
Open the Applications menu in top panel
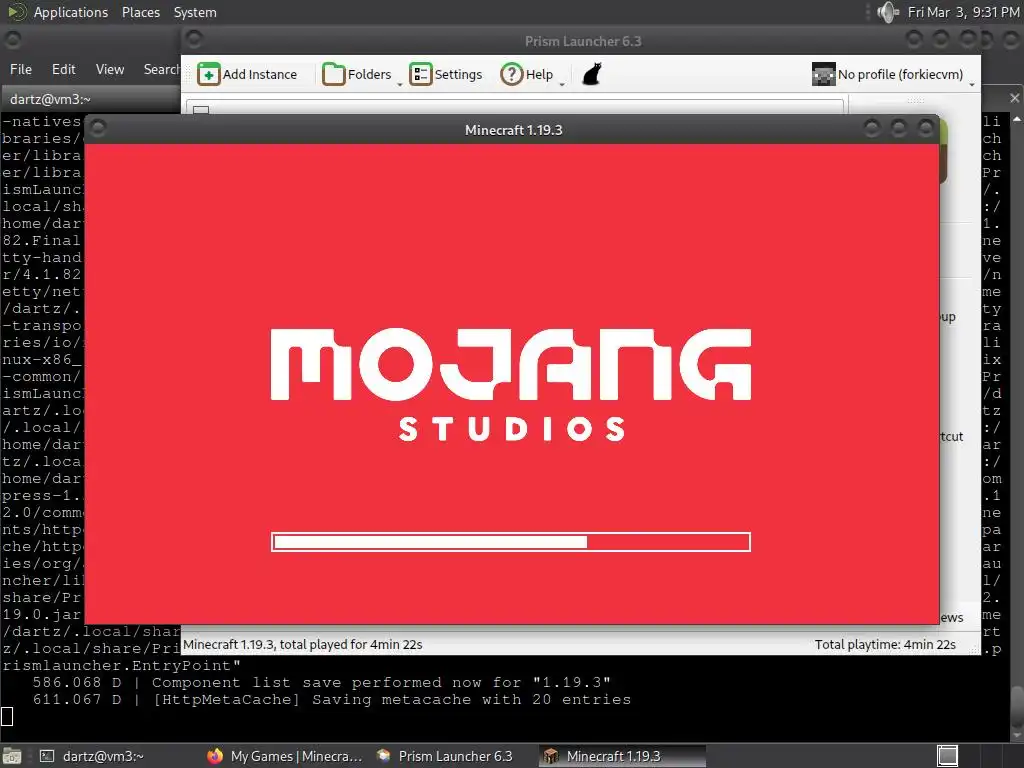[71, 12]
